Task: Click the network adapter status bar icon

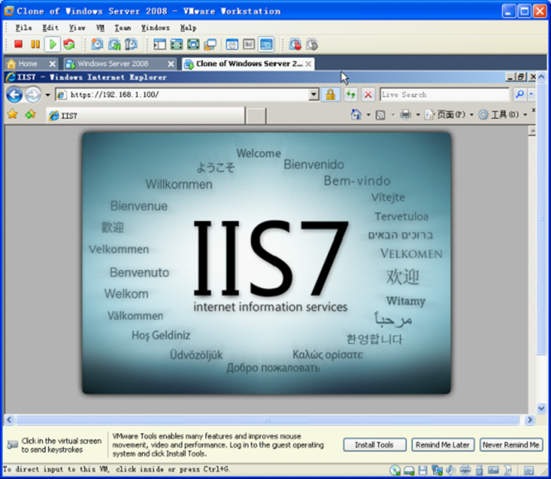Action: click(x=437, y=470)
